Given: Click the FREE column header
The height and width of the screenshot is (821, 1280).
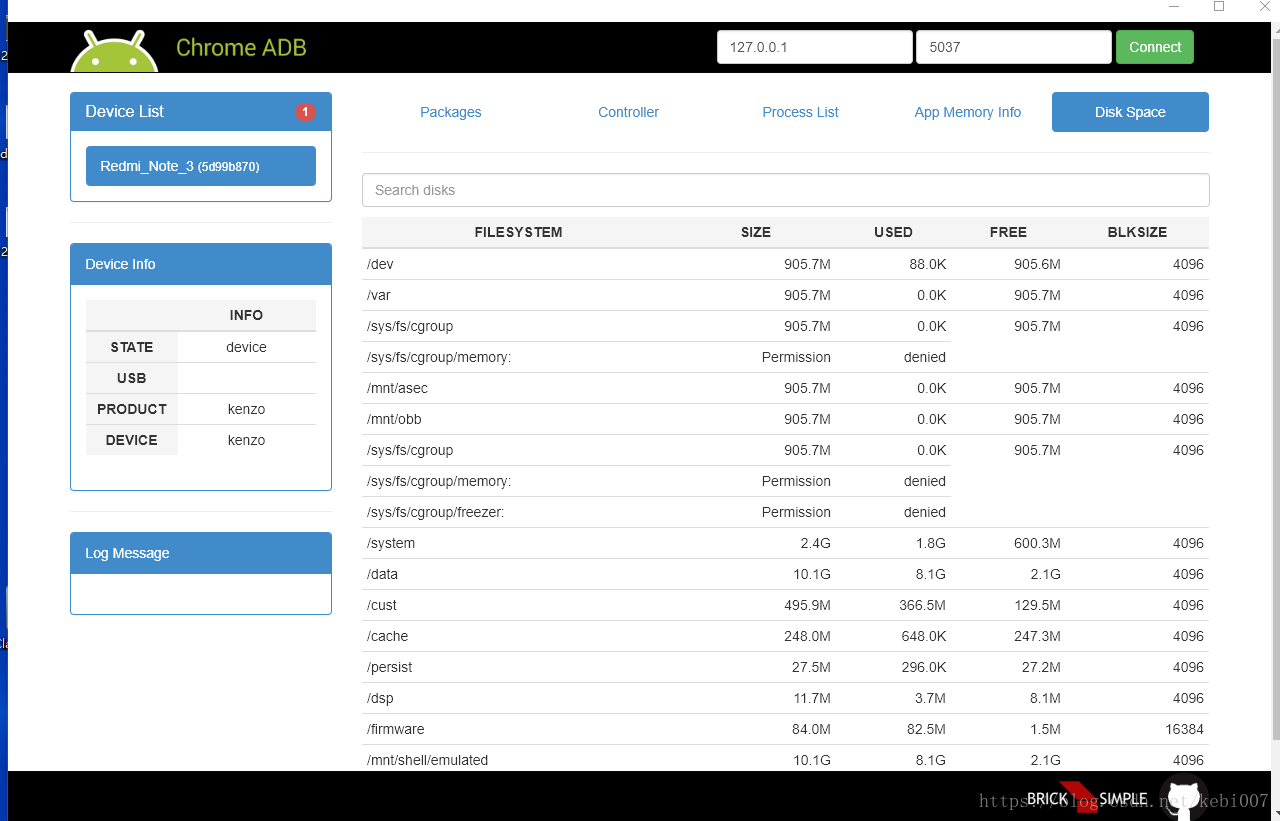Looking at the screenshot, I should coord(1008,232).
